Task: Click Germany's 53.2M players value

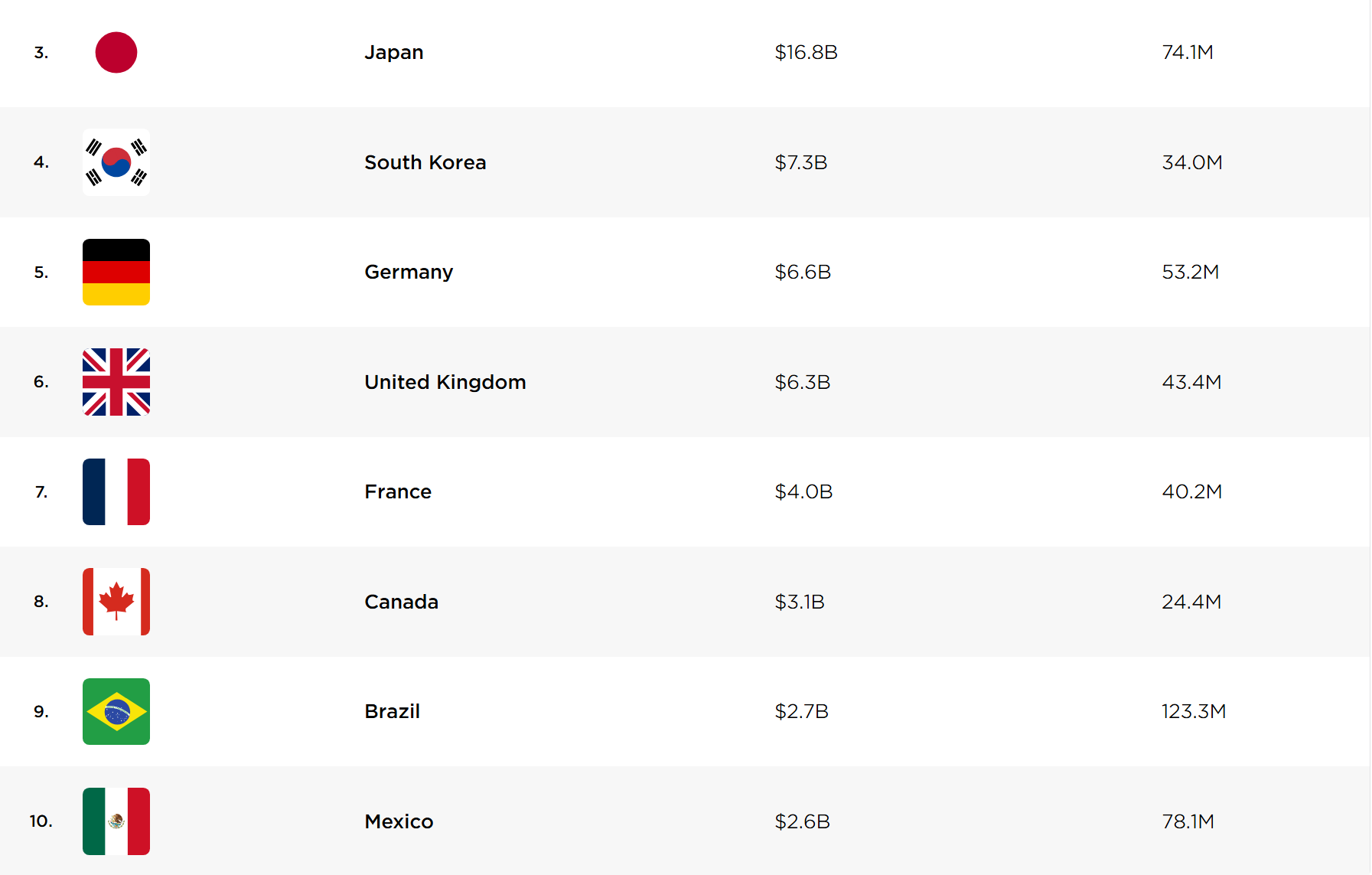Action: (x=1191, y=272)
